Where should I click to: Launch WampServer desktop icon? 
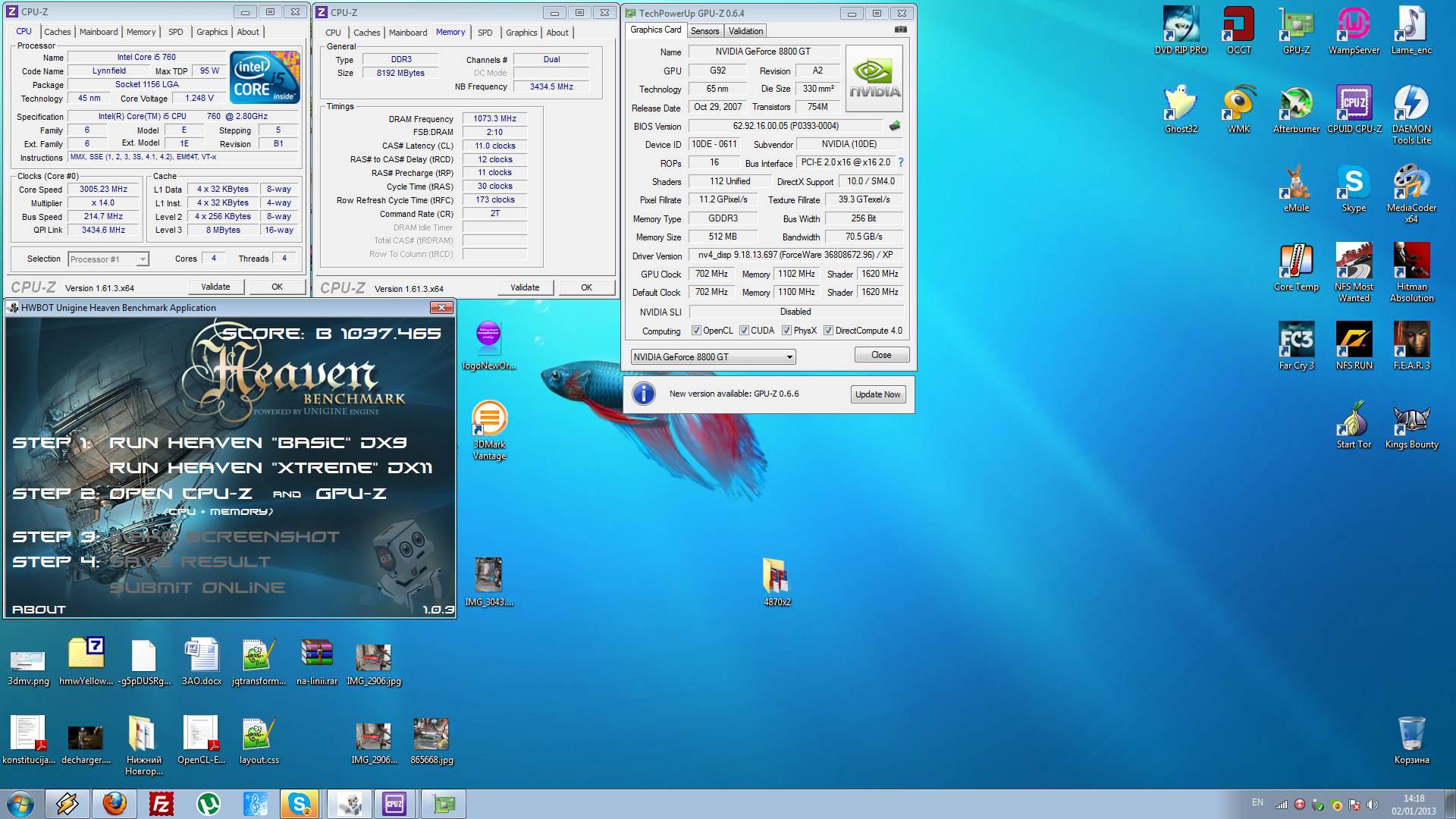(1354, 30)
